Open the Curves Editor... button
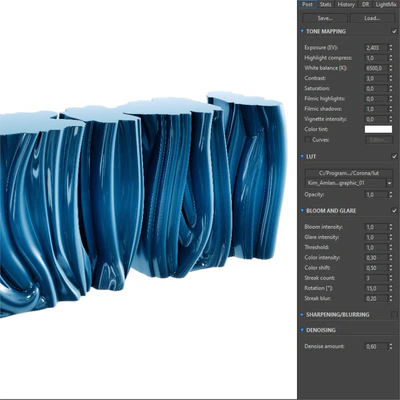This screenshot has width=400, height=400. pos(379,140)
